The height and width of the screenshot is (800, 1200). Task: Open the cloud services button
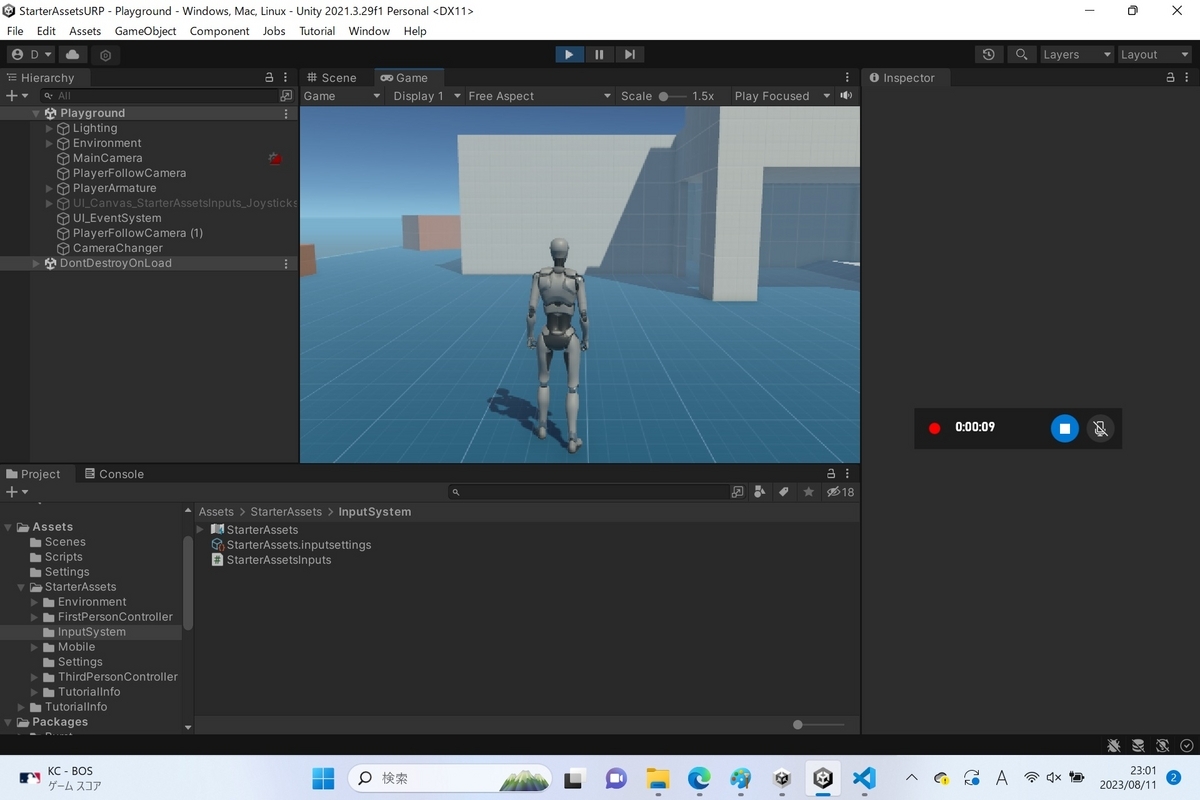74,55
